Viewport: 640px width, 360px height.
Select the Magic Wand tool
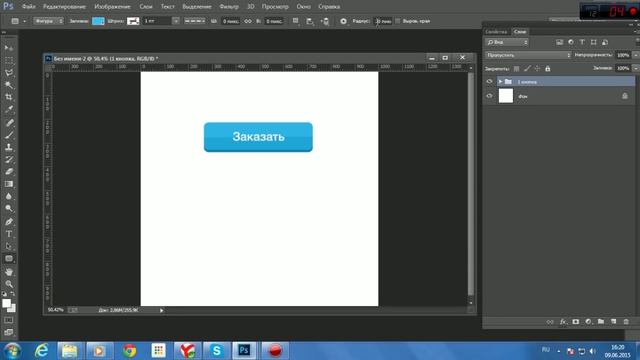click(x=9, y=85)
